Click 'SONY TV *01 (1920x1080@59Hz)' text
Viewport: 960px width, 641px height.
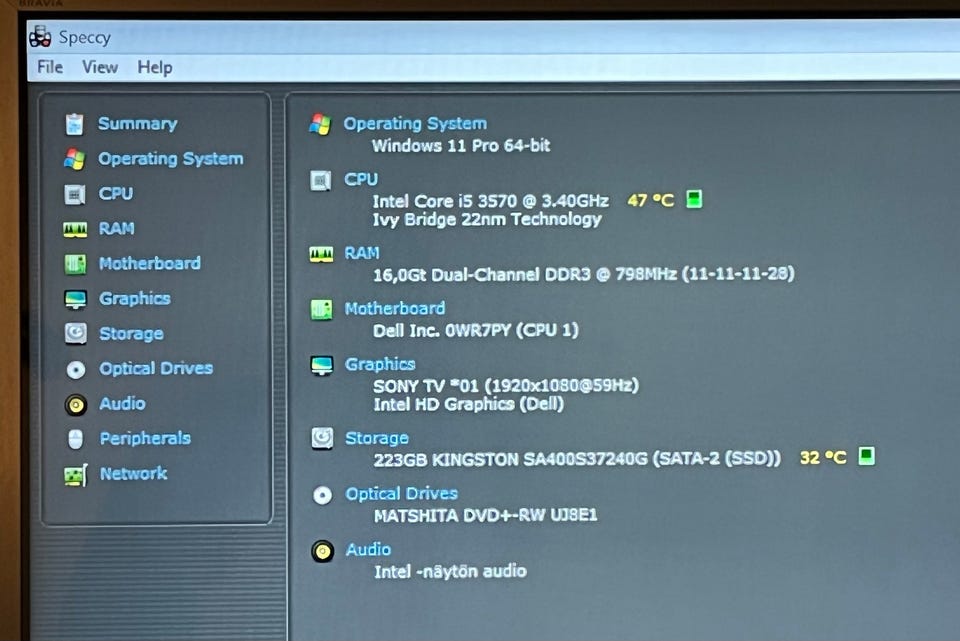click(x=506, y=386)
